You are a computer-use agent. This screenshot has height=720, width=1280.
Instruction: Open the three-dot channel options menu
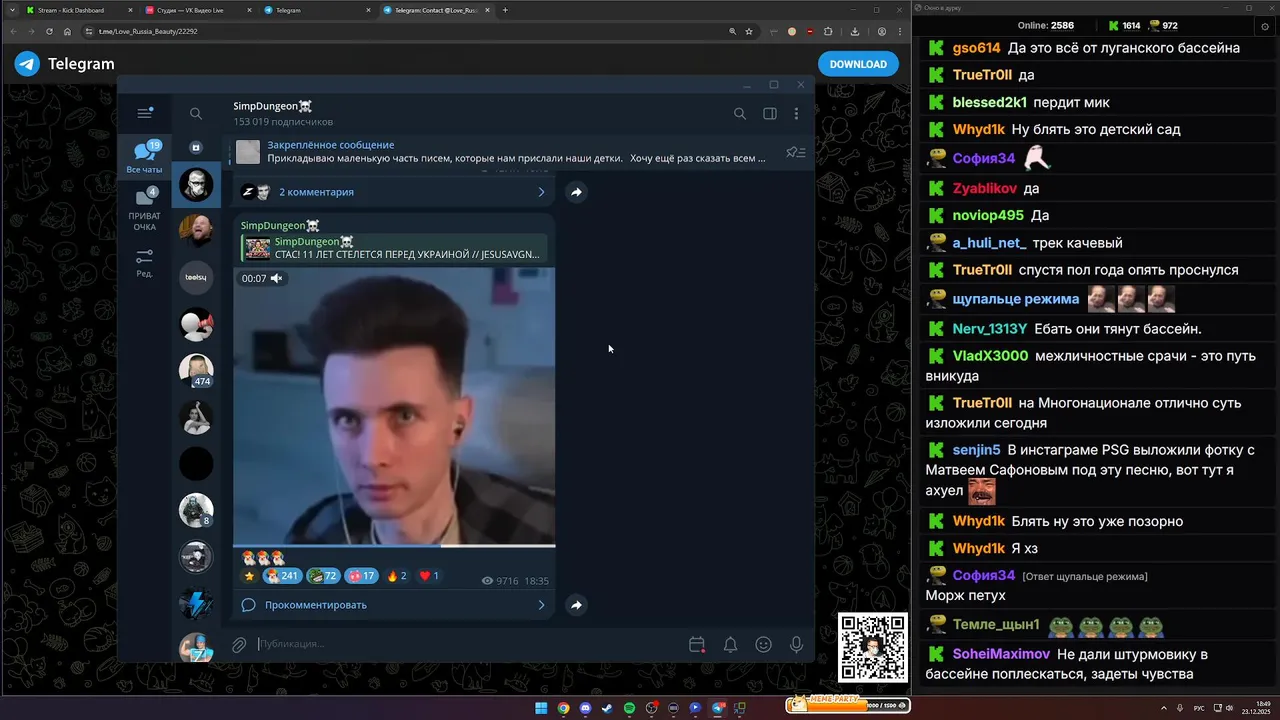[x=796, y=114]
